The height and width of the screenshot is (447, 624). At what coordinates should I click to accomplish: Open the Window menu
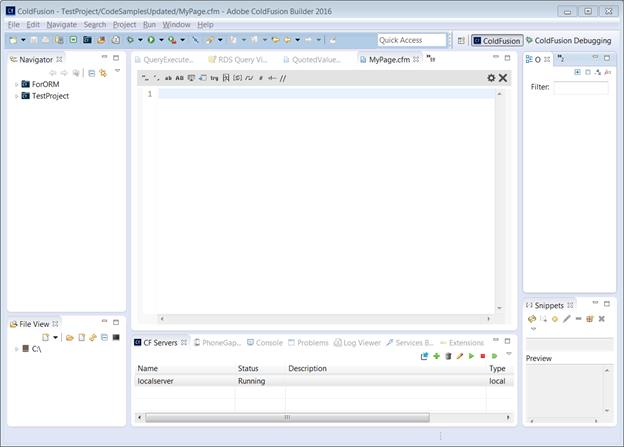click(176, 25)
